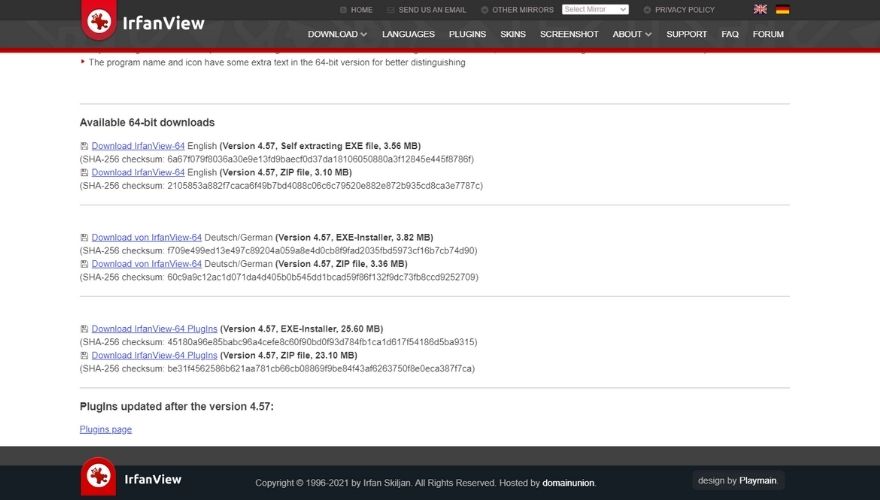Viewport: 880px width, 500px height.
Task: Click disk icon beside German EXE-Installer 3.82 MB
Action: click(84, 237)
